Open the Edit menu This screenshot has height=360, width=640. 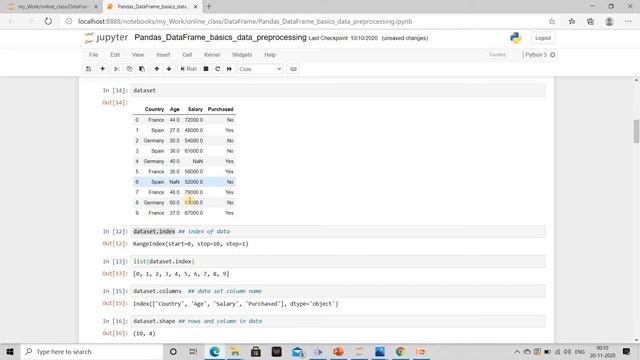[x=115, y=55]
